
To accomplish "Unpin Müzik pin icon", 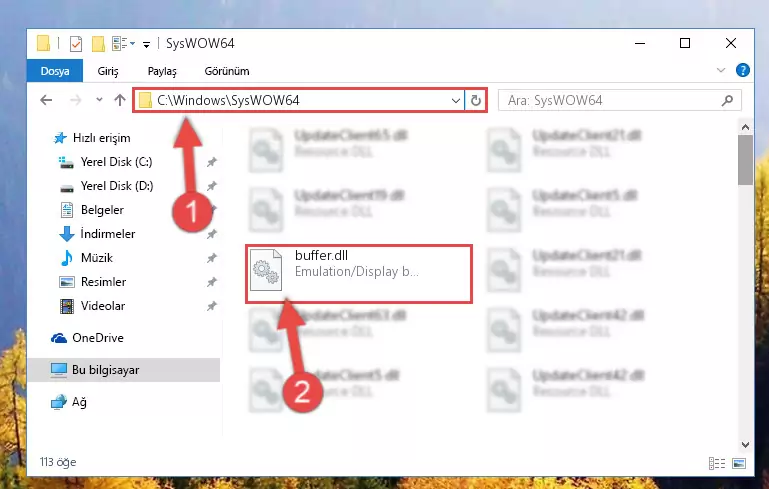I will point(211,258).
